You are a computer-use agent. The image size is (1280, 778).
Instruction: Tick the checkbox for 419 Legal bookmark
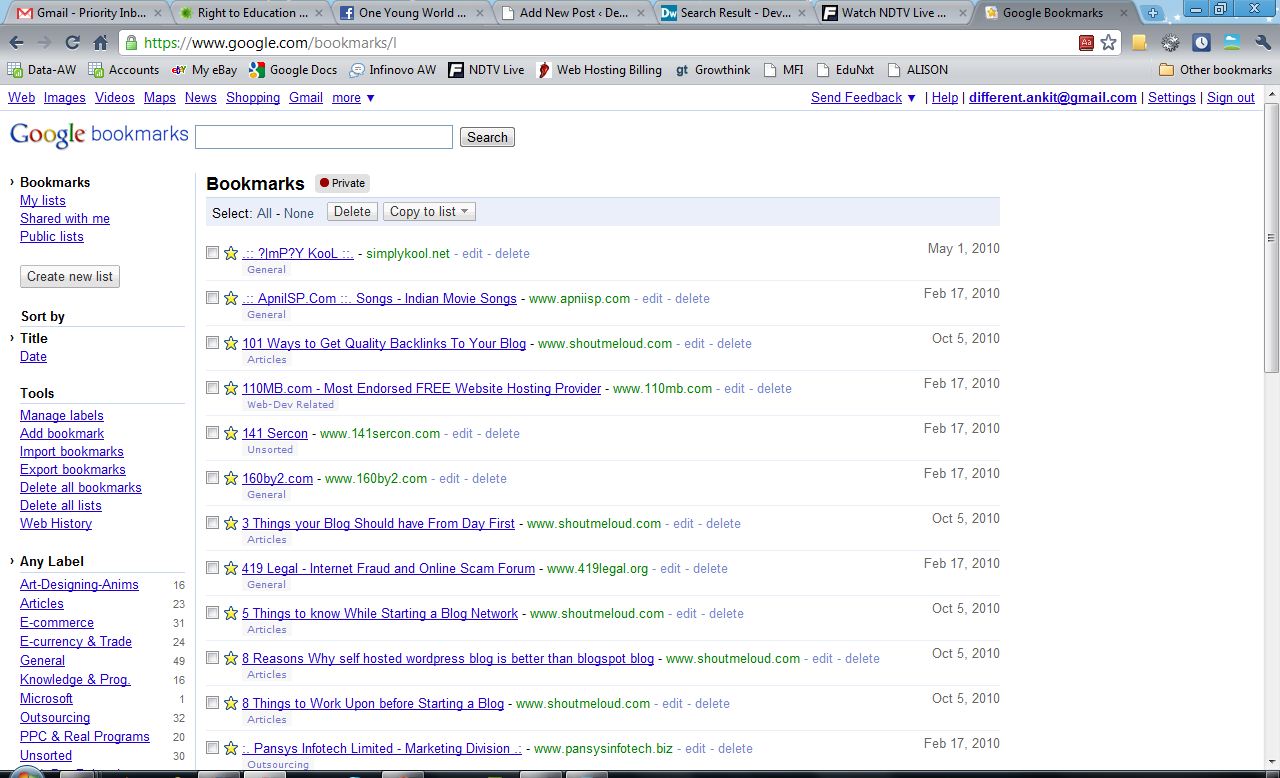[x=212, y=568]
